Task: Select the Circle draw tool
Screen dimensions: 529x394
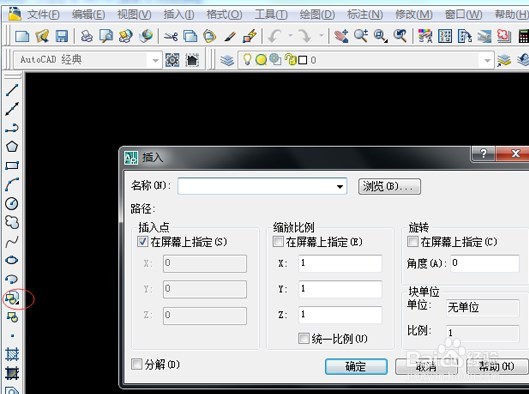Action: pos(12,203)
